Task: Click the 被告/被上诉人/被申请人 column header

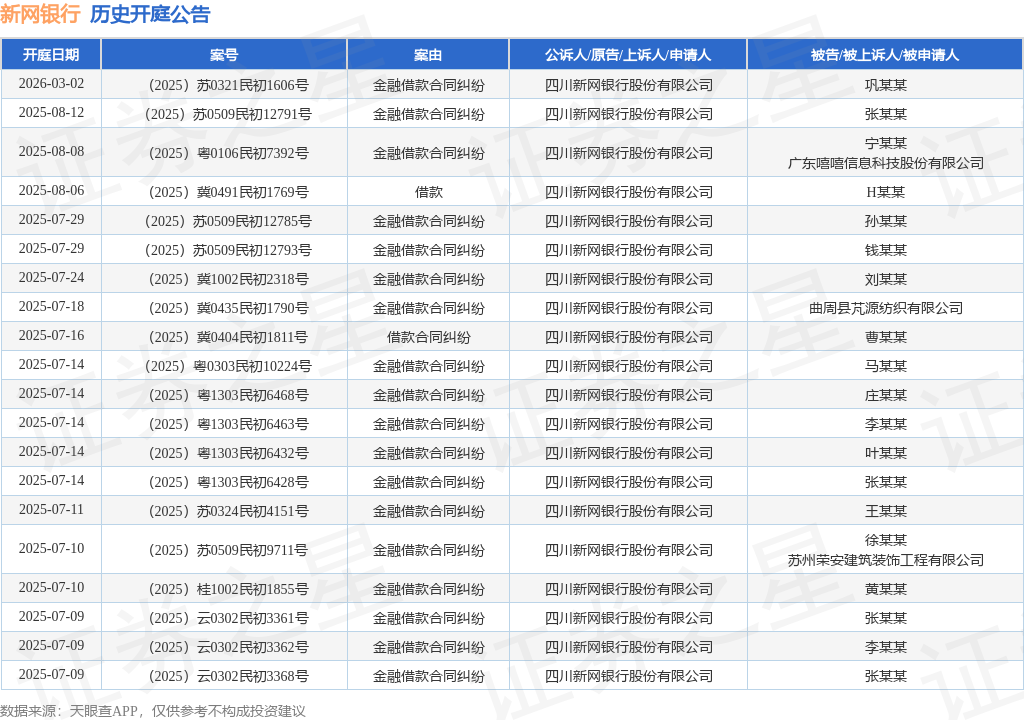Action: coord(885,55)
